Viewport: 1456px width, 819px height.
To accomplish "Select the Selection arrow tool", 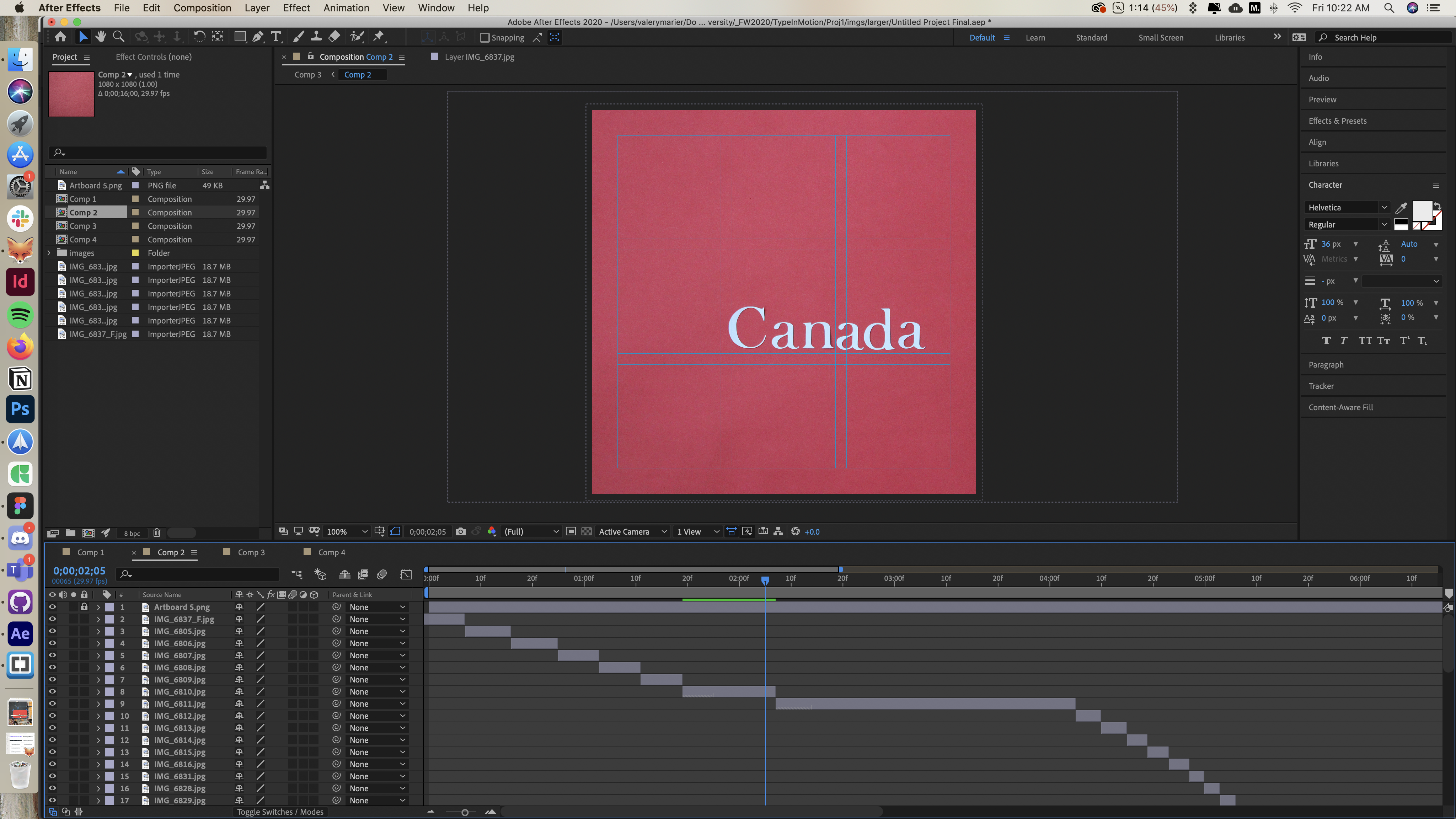I will 83,37.
